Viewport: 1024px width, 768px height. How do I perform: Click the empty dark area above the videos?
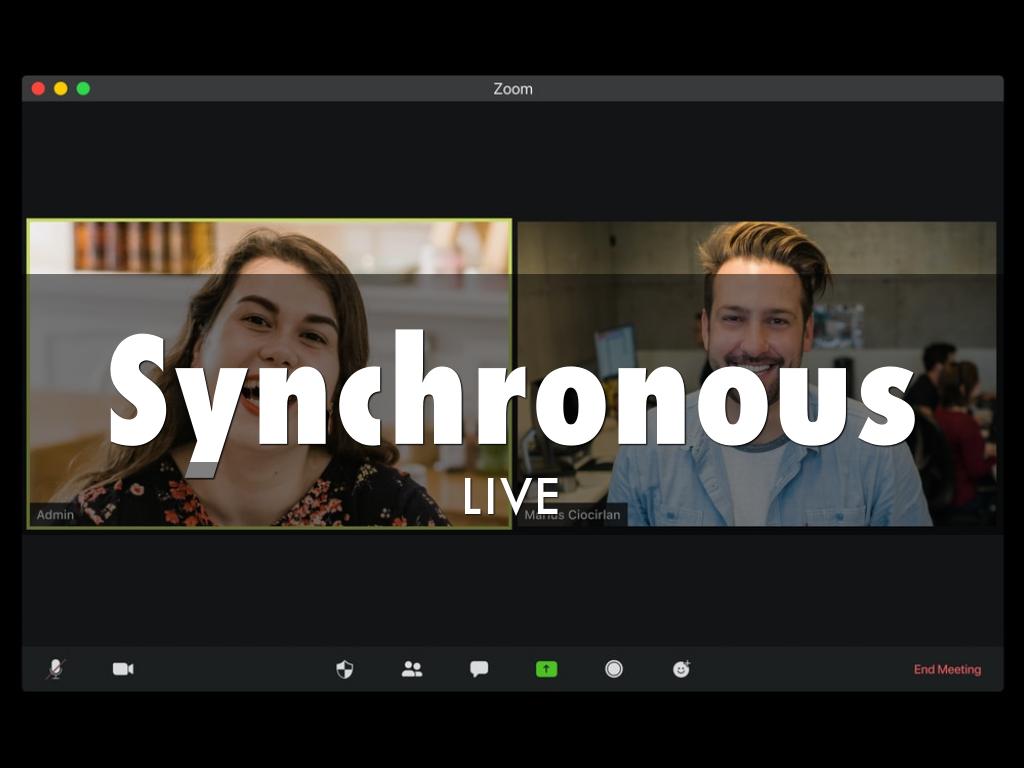point(512,160)
